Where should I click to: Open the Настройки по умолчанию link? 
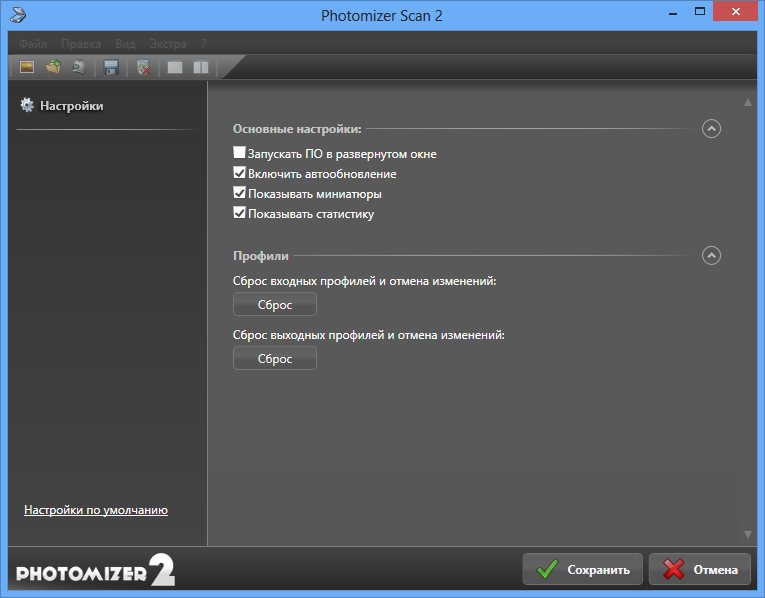[x=96, y=510]
